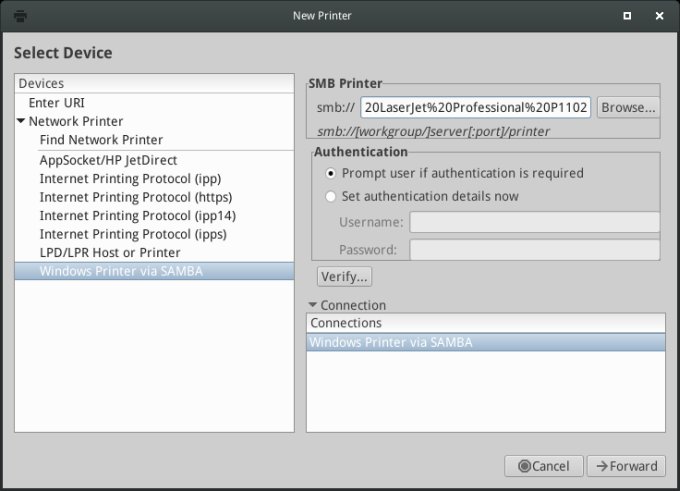The width and height of the screenshot is (680, 491).
Task: Select Internet Printing Protocol (https)
Action: tap(135, 197)
